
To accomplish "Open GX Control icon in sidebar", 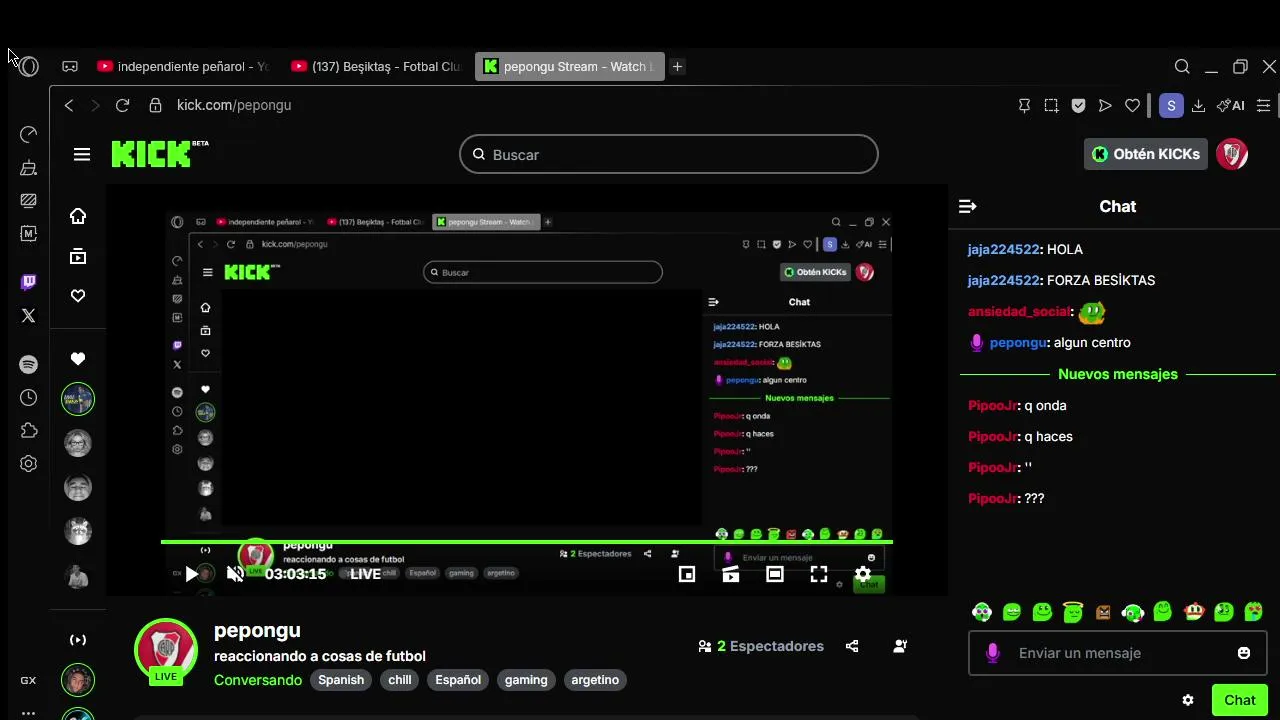I will point(28,134).
